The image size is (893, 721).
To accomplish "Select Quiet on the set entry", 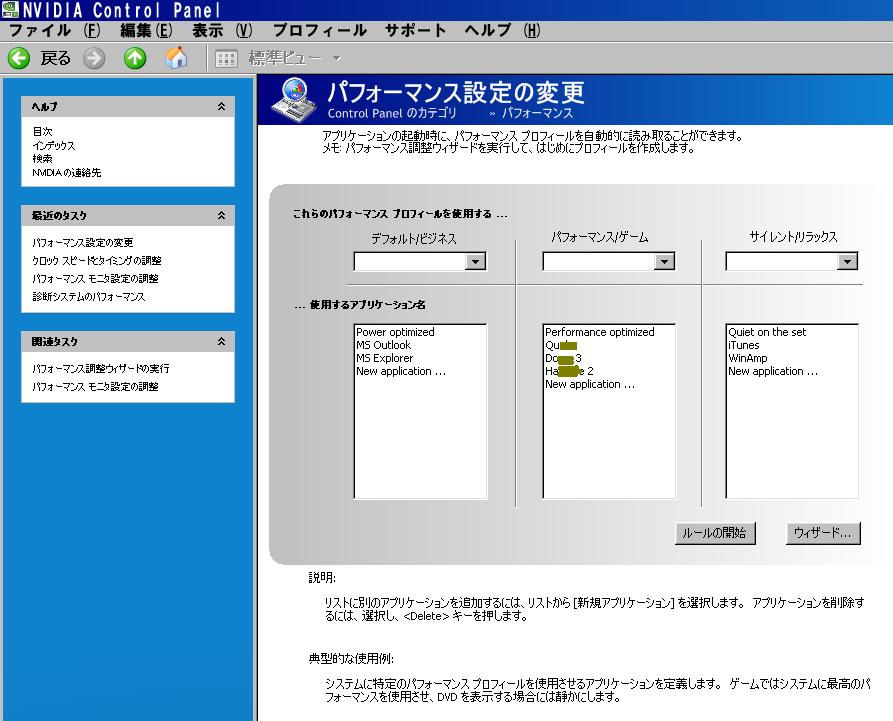I will (767, 332).
